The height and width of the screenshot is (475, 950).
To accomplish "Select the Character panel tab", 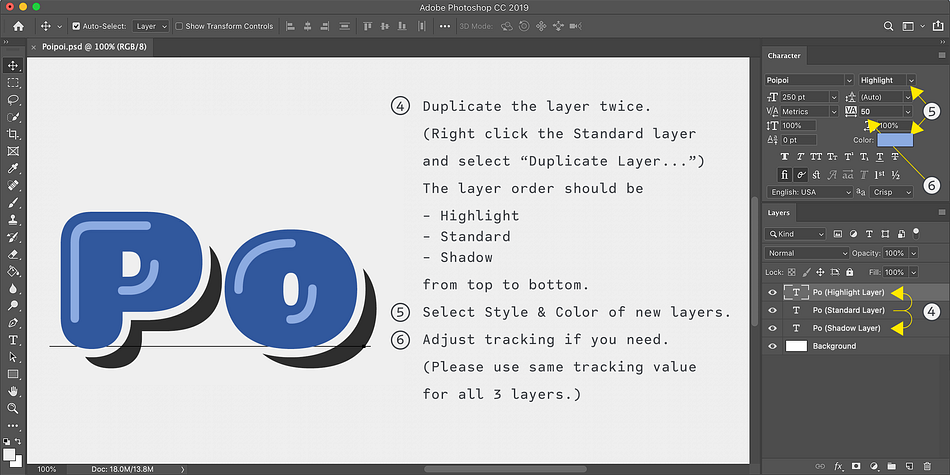I will (784, 56).
